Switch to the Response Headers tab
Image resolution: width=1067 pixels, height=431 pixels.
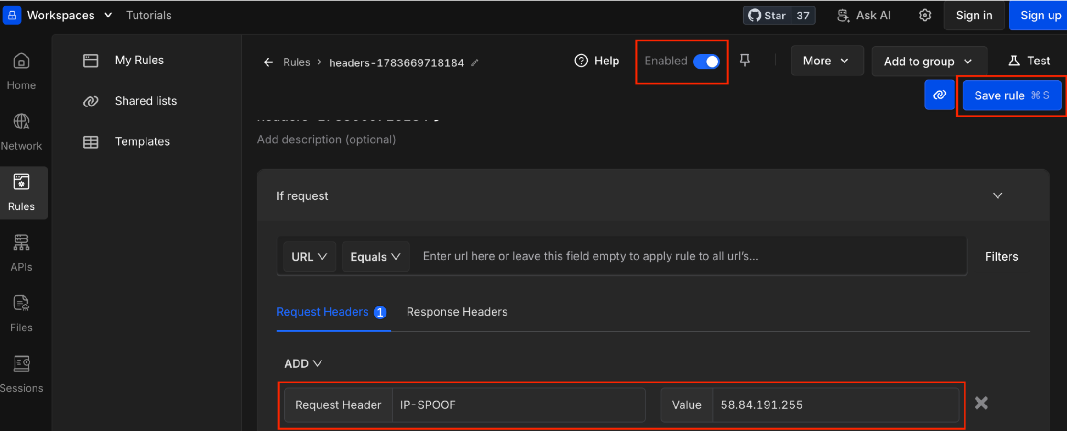pyautogui.click(x=457, y=312)
